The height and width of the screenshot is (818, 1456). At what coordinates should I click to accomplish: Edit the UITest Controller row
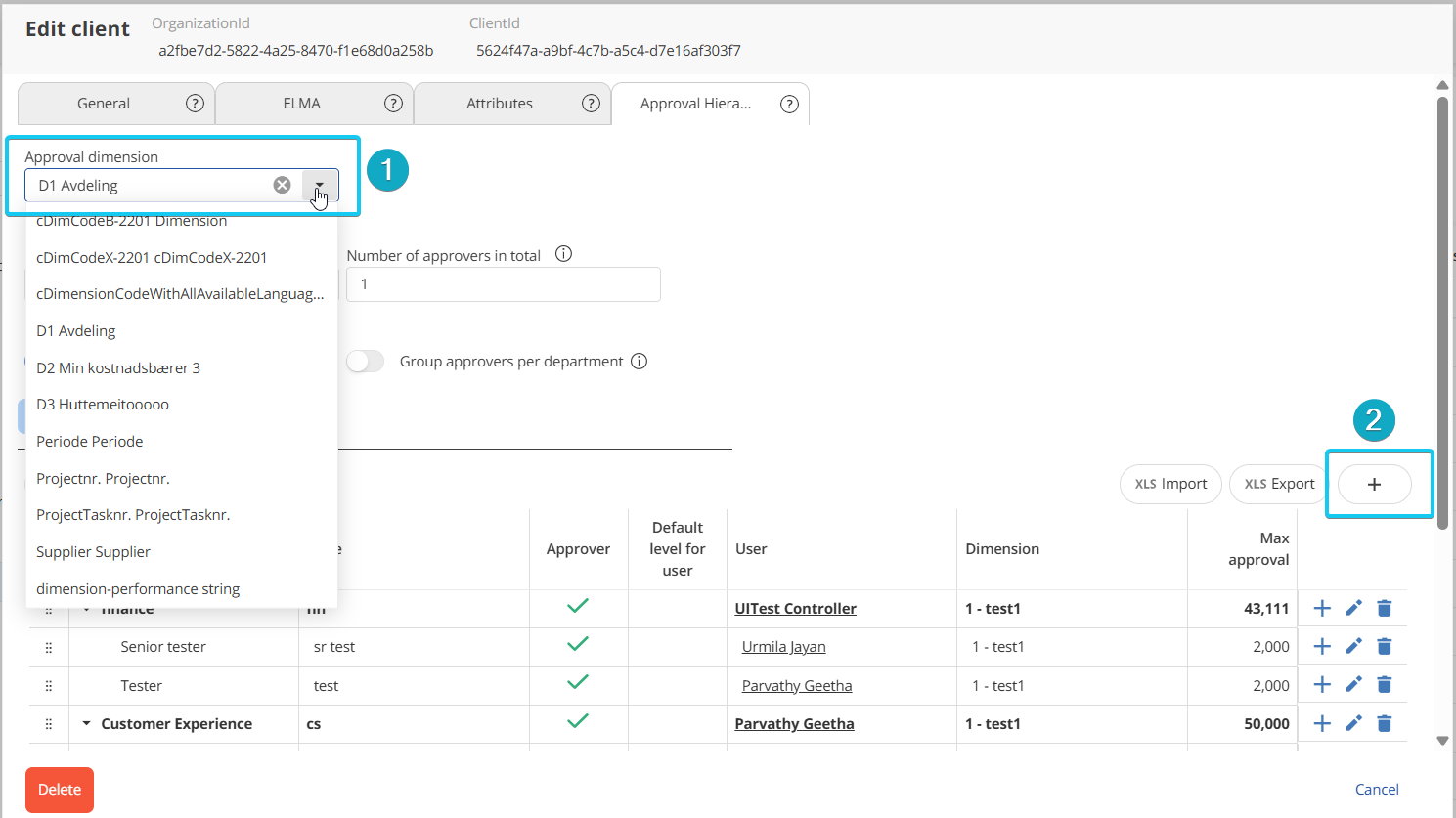tap(1353, 608)
